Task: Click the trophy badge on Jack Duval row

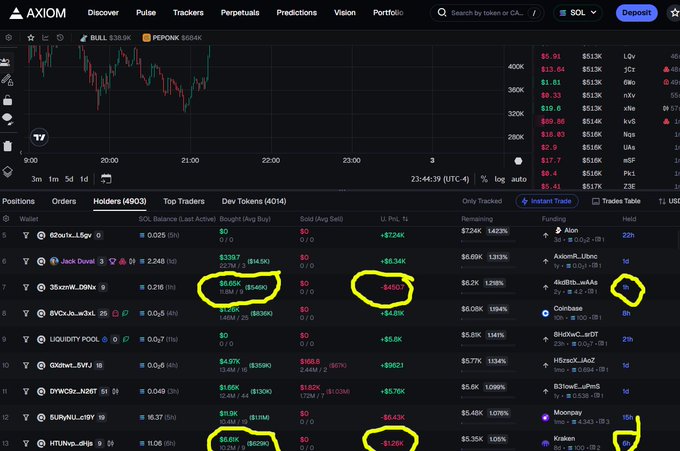Action: [x=112, y=261]
